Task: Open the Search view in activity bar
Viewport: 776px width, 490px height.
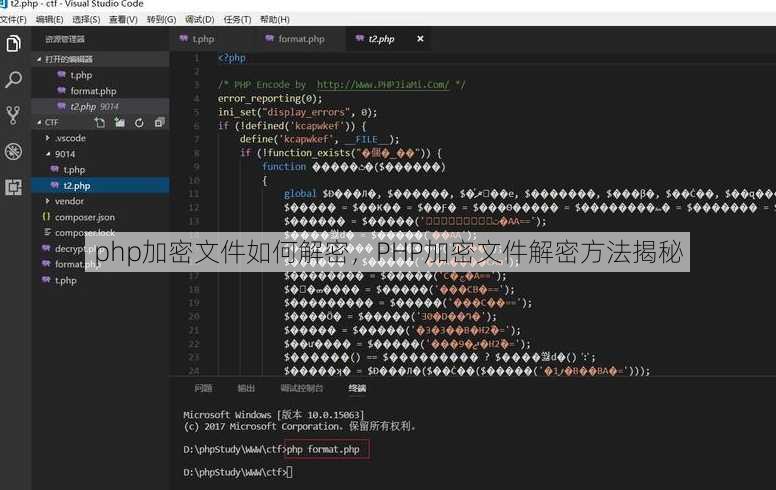Action: [x=13, y=79]
